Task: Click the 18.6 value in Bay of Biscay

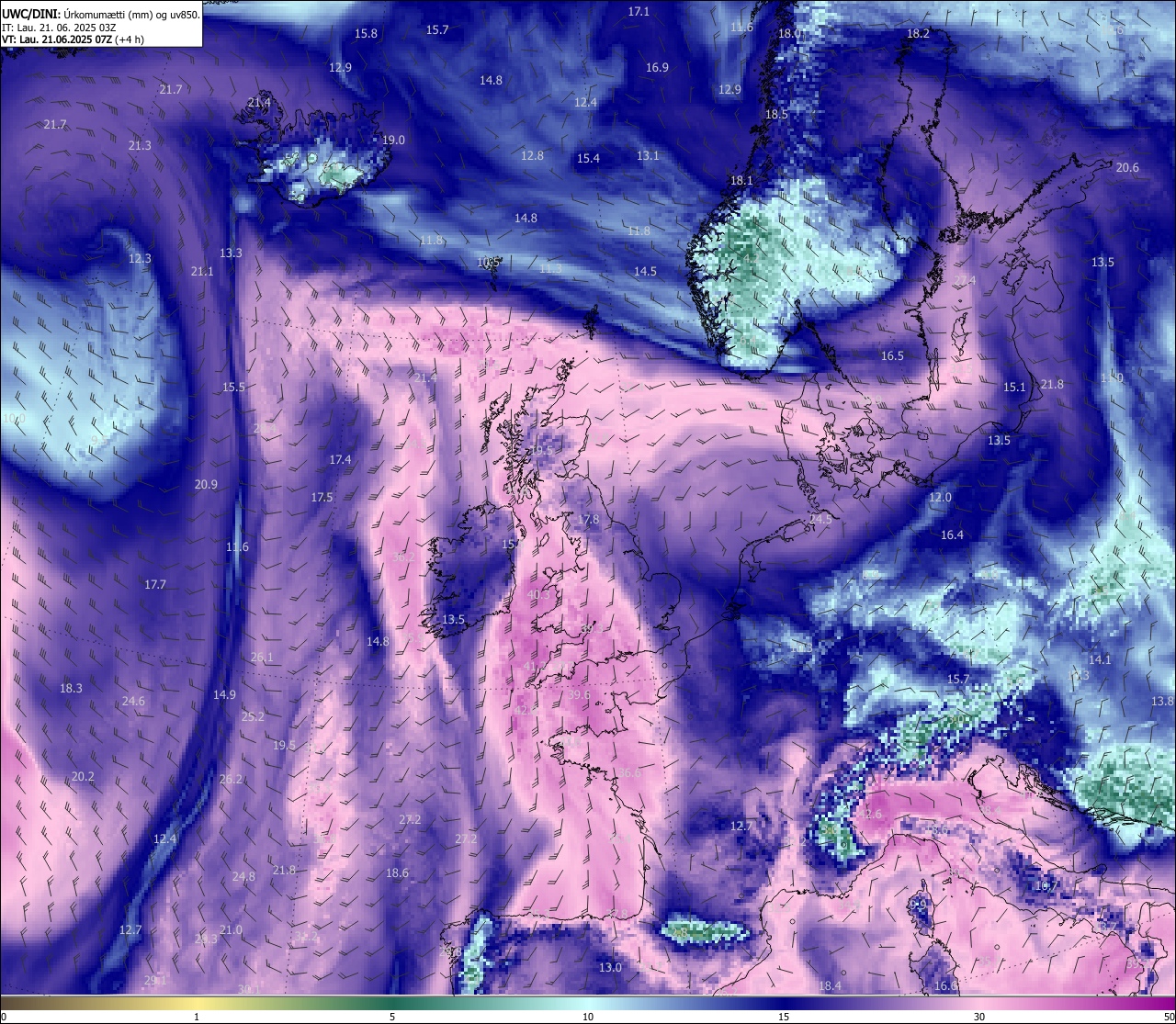Action: pos(397,873)
